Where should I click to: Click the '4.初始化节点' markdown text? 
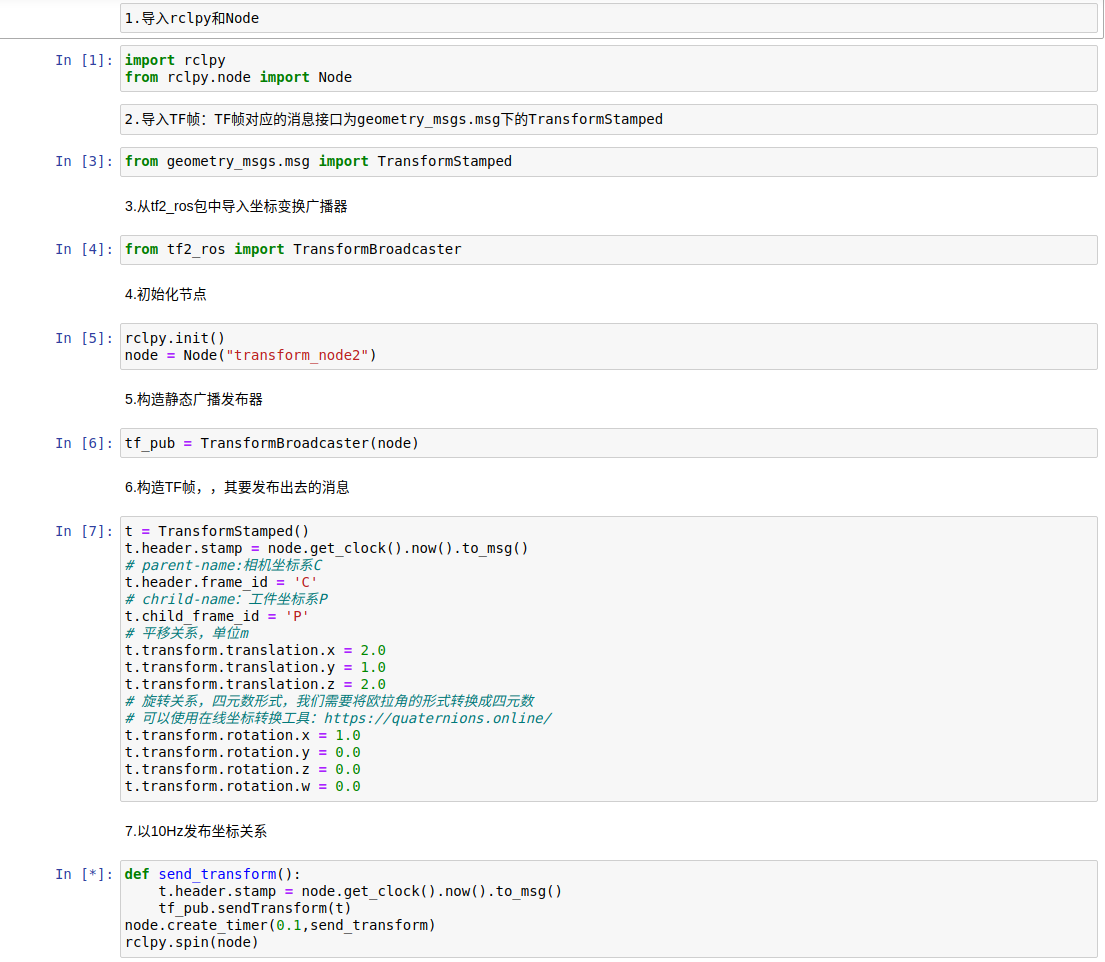pyautogui.click(x=166, y=294)
